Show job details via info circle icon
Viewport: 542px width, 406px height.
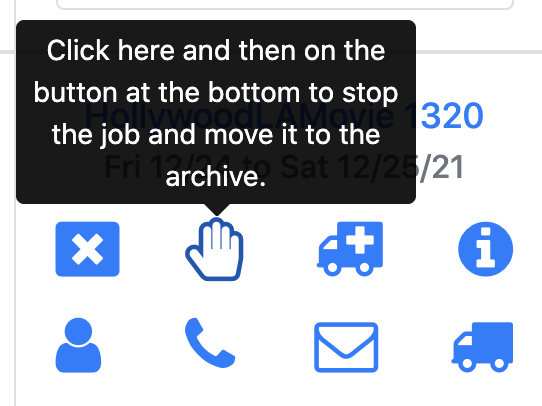point(486,249)
